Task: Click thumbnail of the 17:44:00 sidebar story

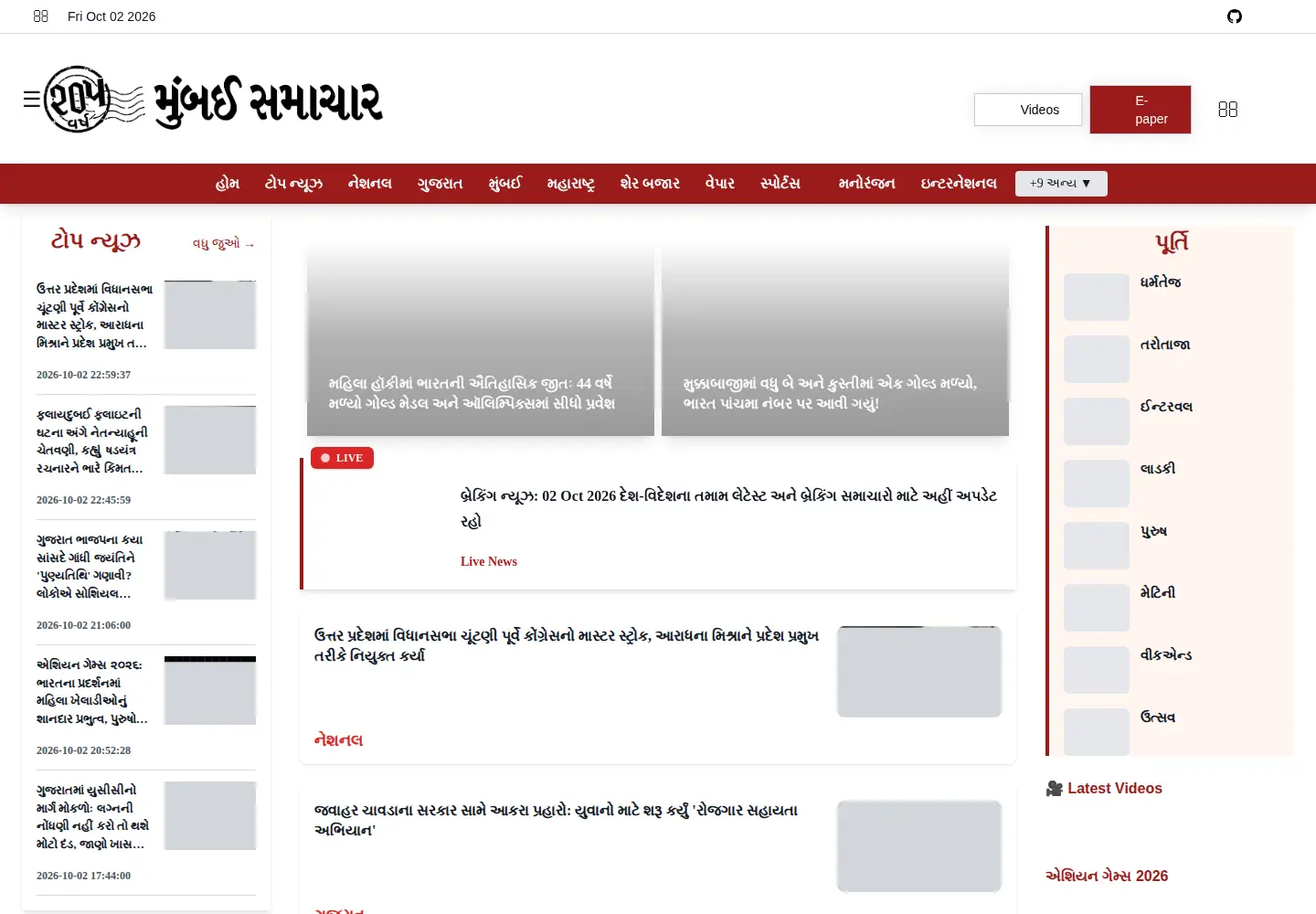Action: 210,816
